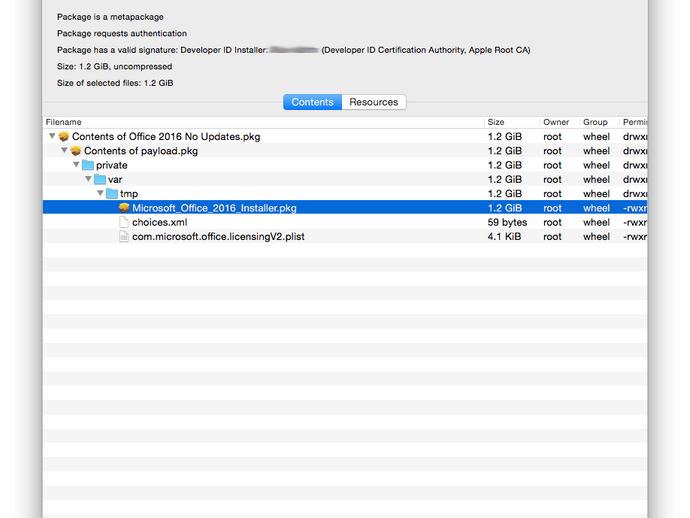The image size is (690, 518).
Task: Select the 'tmp' folder name
Action: pyautogui.click(x=129, y=194)
